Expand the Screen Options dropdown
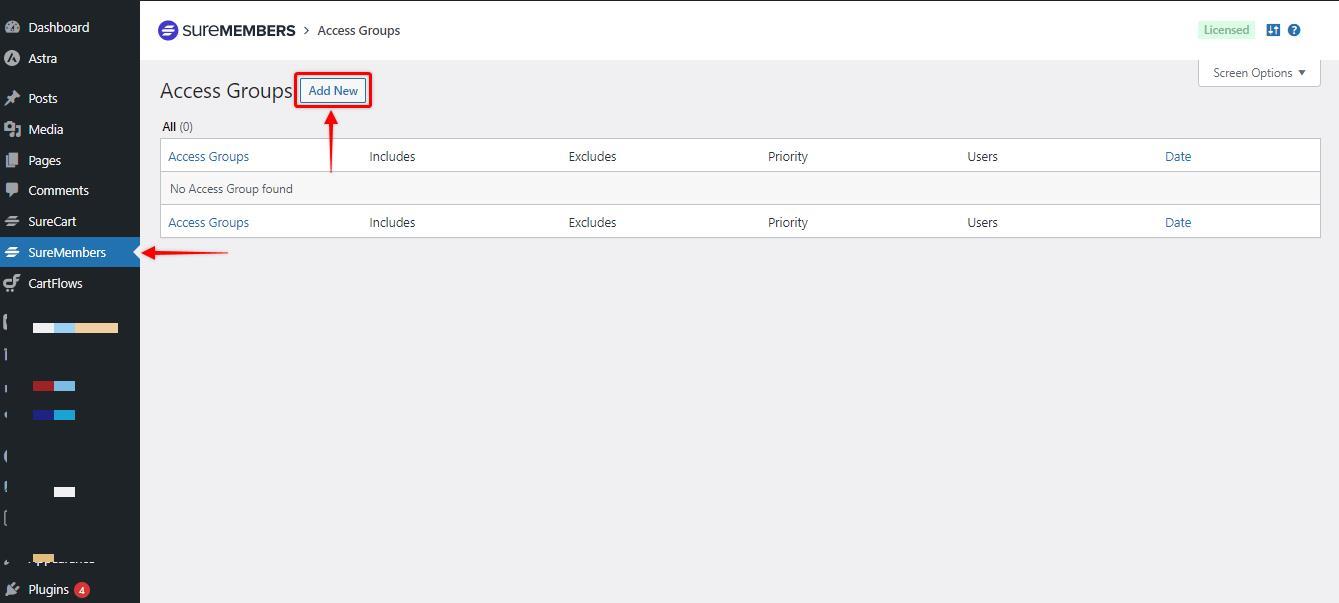This screenshot has width=1339, height=603. pos(1259,73)
